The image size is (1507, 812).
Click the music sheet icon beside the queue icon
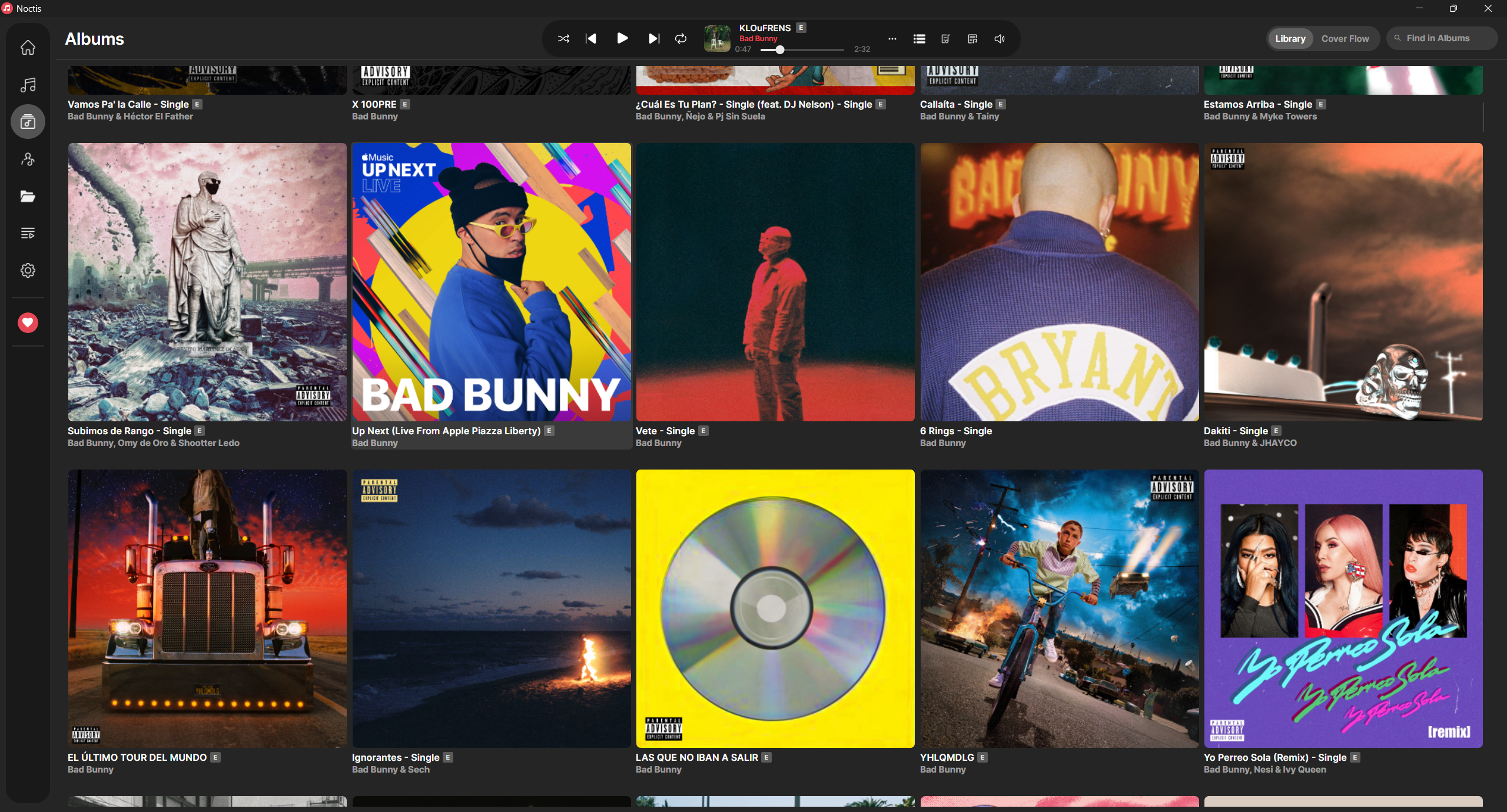click(x=946, y=39)
